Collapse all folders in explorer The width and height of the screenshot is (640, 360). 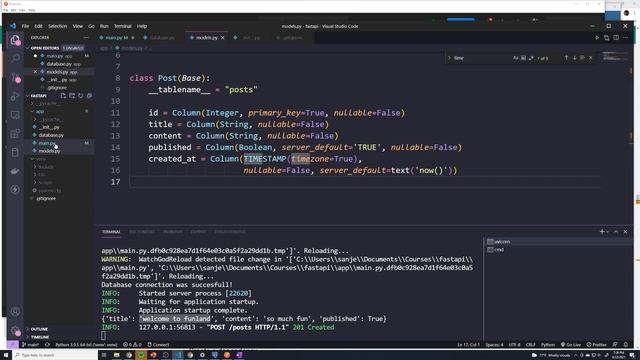click(89, 96)
